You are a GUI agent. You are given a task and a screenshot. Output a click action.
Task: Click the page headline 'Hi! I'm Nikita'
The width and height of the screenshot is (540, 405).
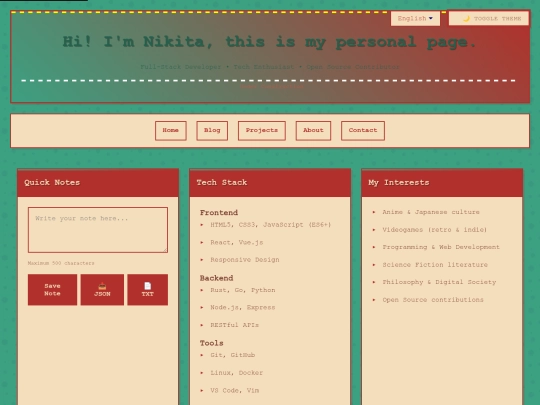pos(270,42)
